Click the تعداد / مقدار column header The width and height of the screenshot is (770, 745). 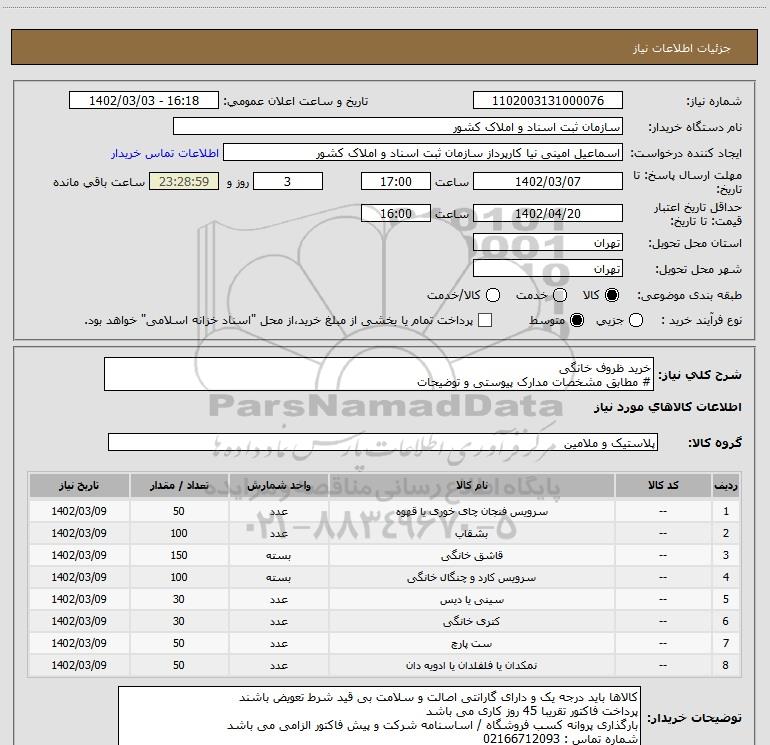click(x=179, y=485)
